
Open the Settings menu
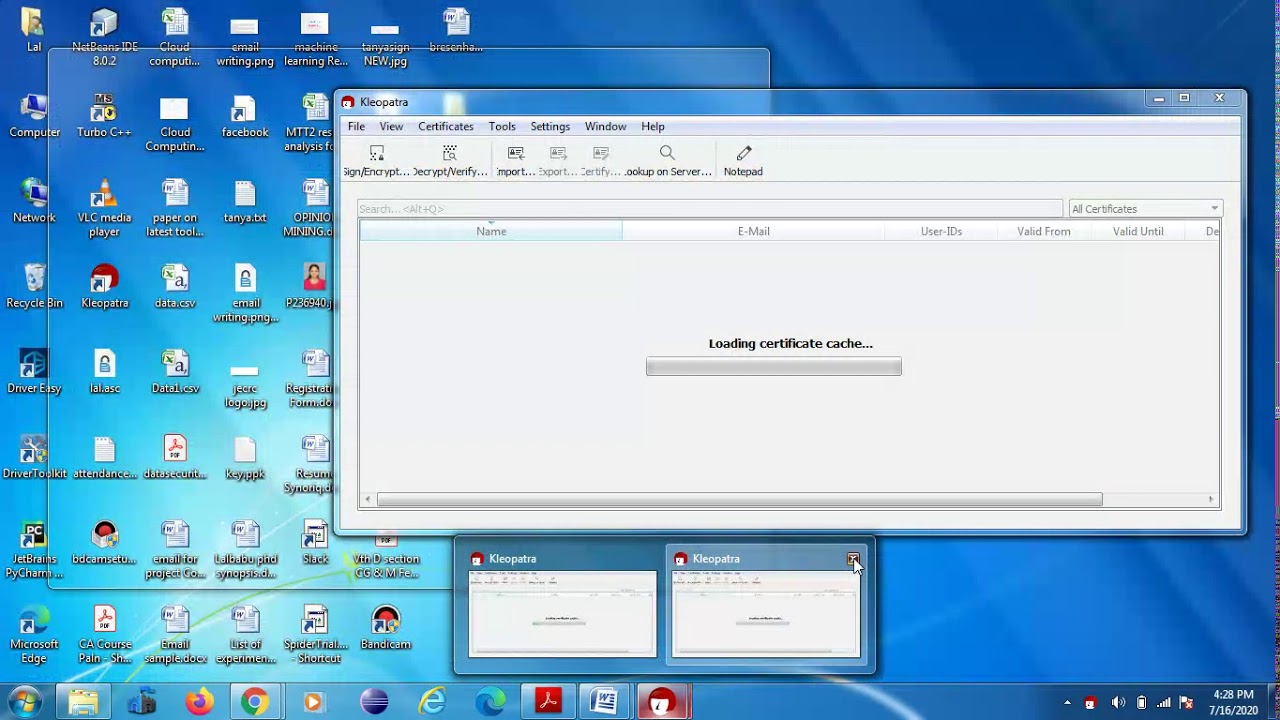pyautogui.click(x=550, y=127)
